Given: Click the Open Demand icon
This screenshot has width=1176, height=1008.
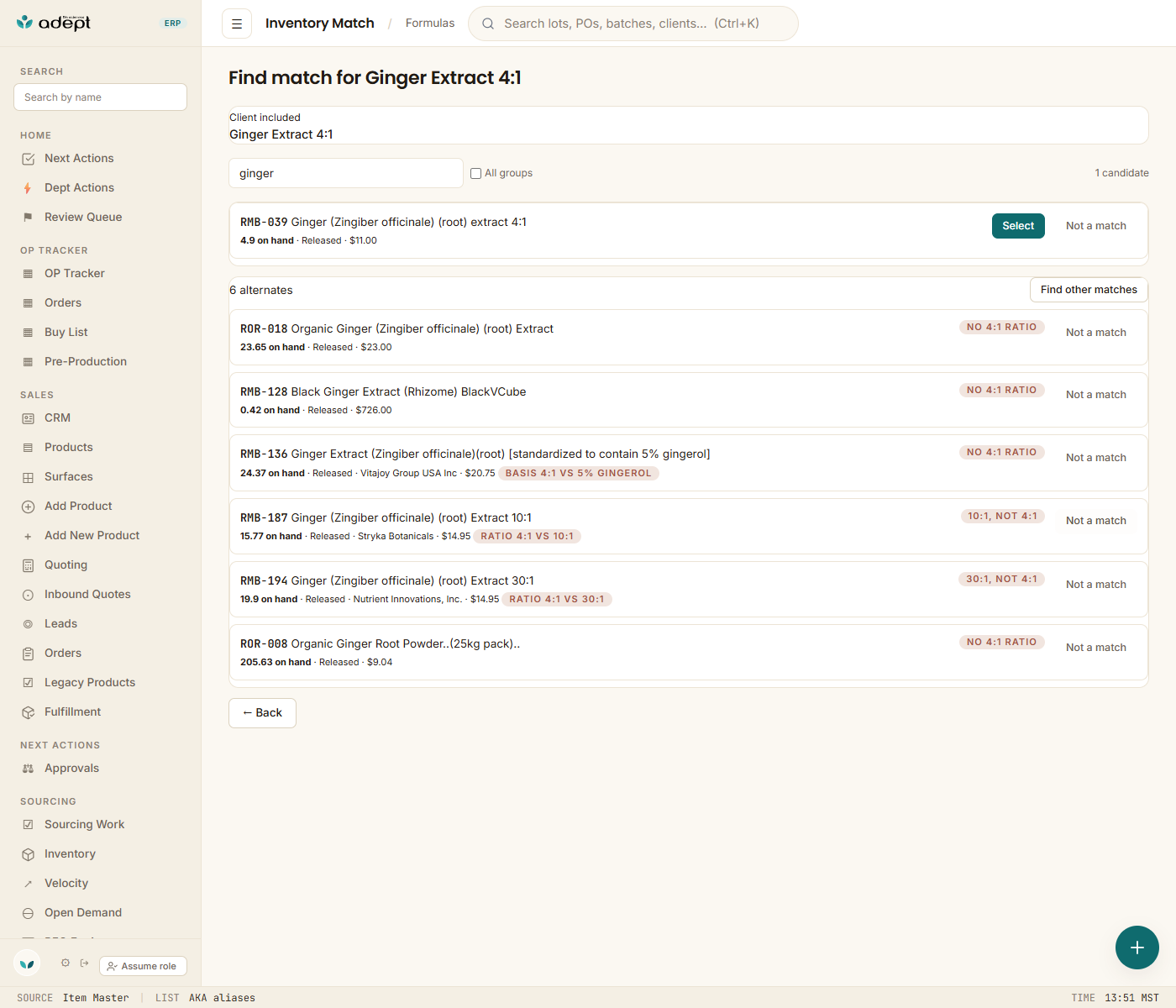Looking at the screenshot, I should [x=28, y=913].
